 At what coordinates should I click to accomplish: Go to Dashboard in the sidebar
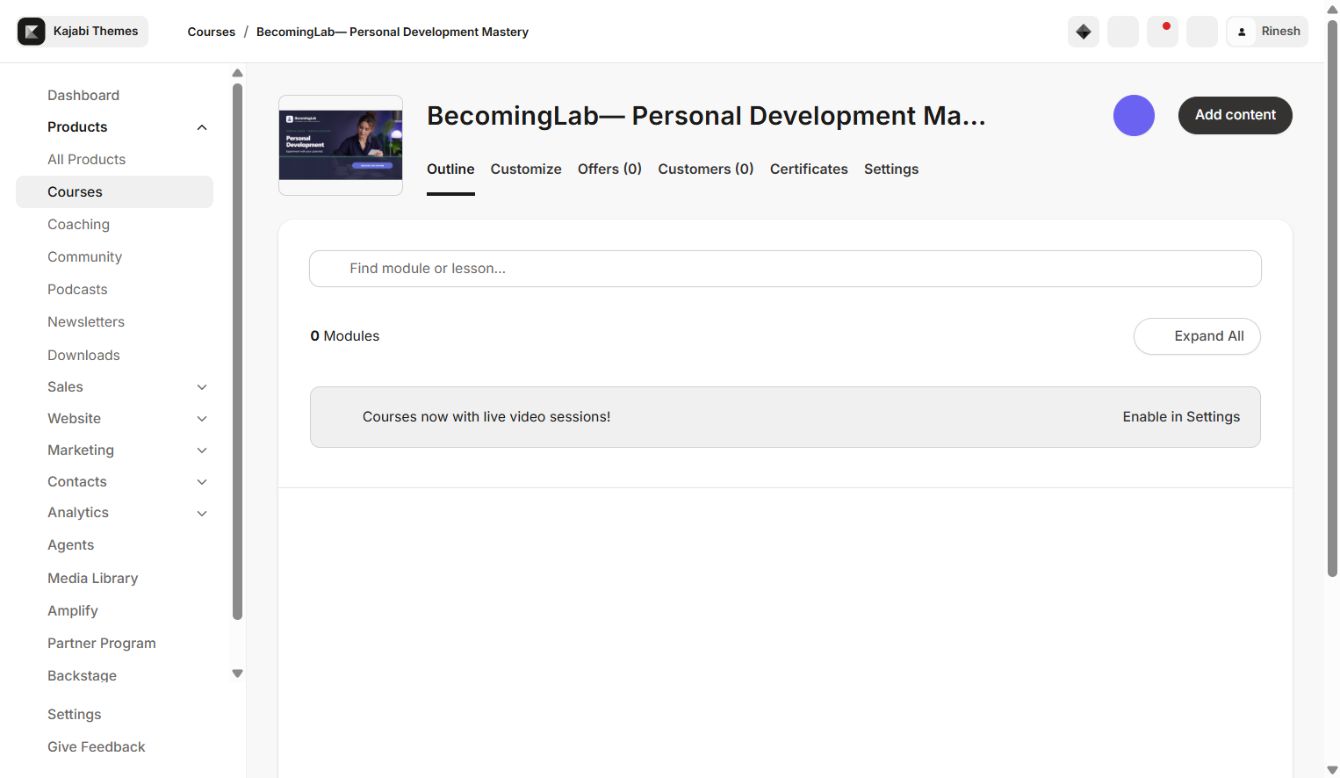click(83, 95)
